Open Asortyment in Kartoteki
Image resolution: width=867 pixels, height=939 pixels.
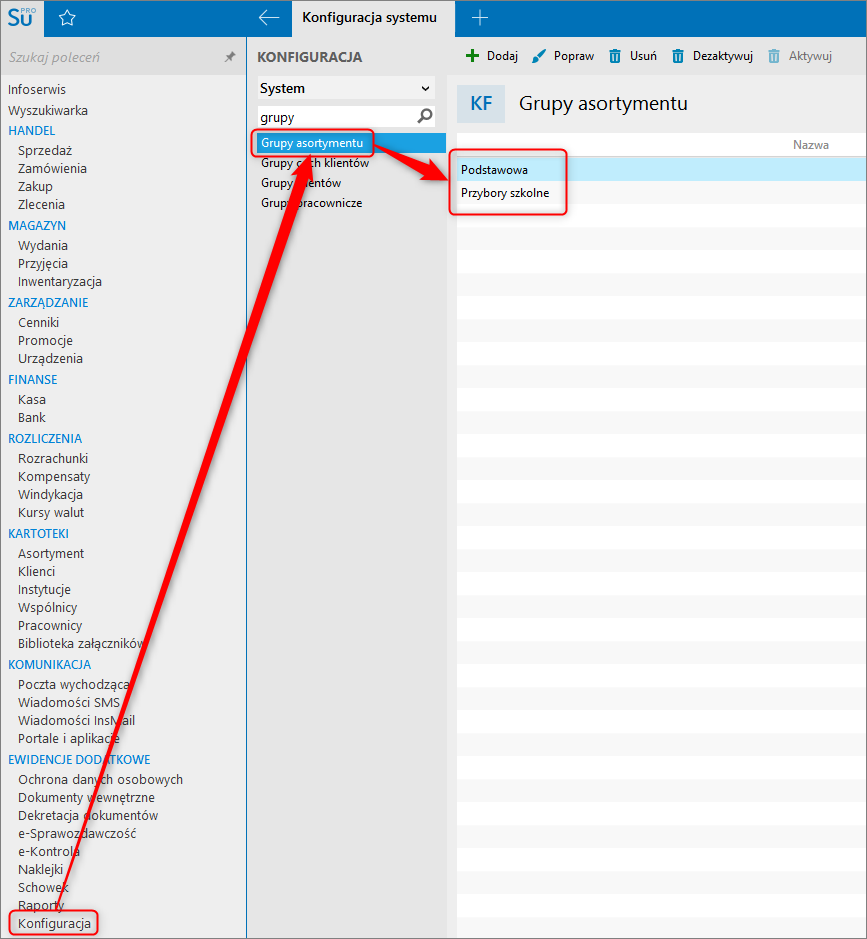click(51, 553)
